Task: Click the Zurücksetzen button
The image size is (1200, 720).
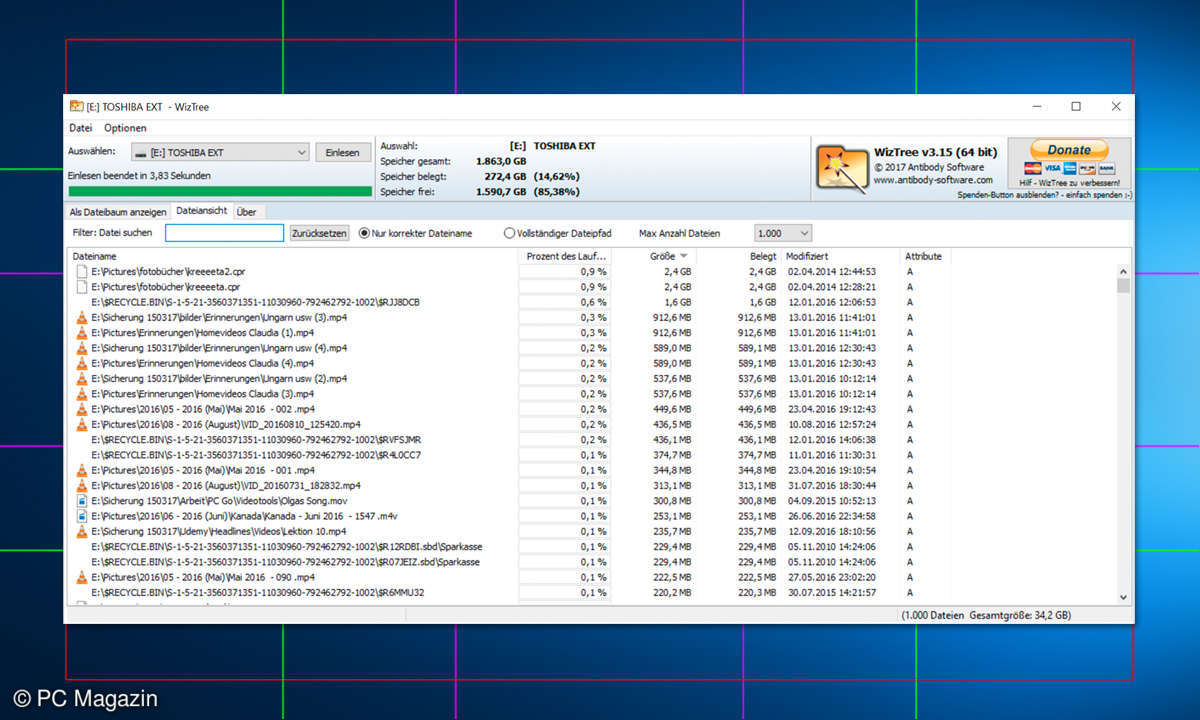Action: click(319, 233)
